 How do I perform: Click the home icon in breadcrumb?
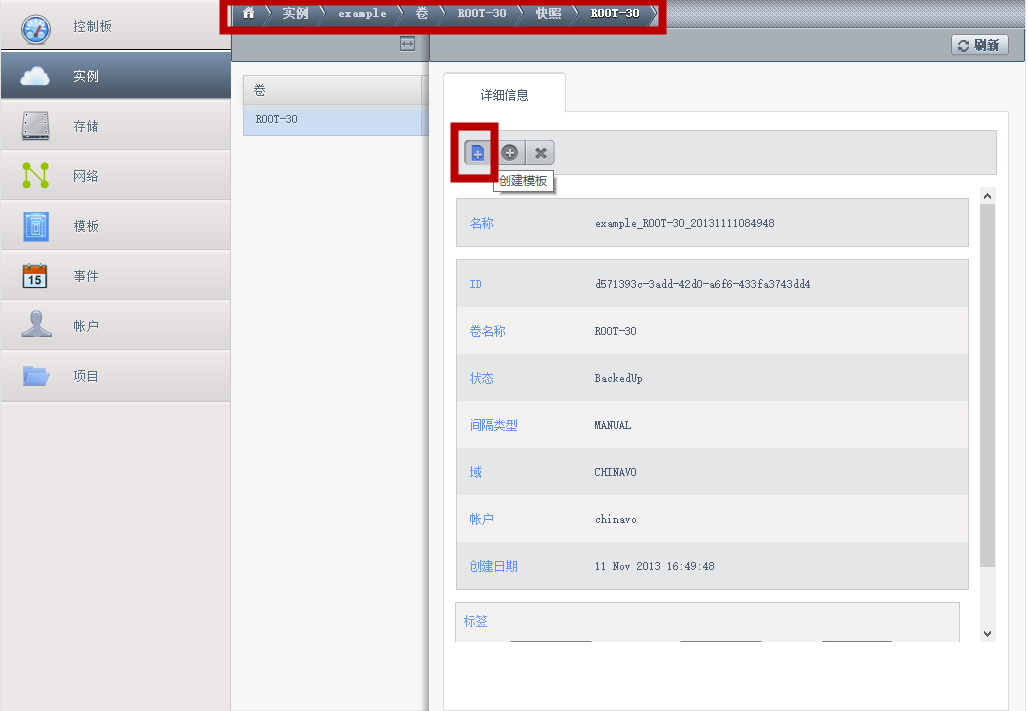248,13
